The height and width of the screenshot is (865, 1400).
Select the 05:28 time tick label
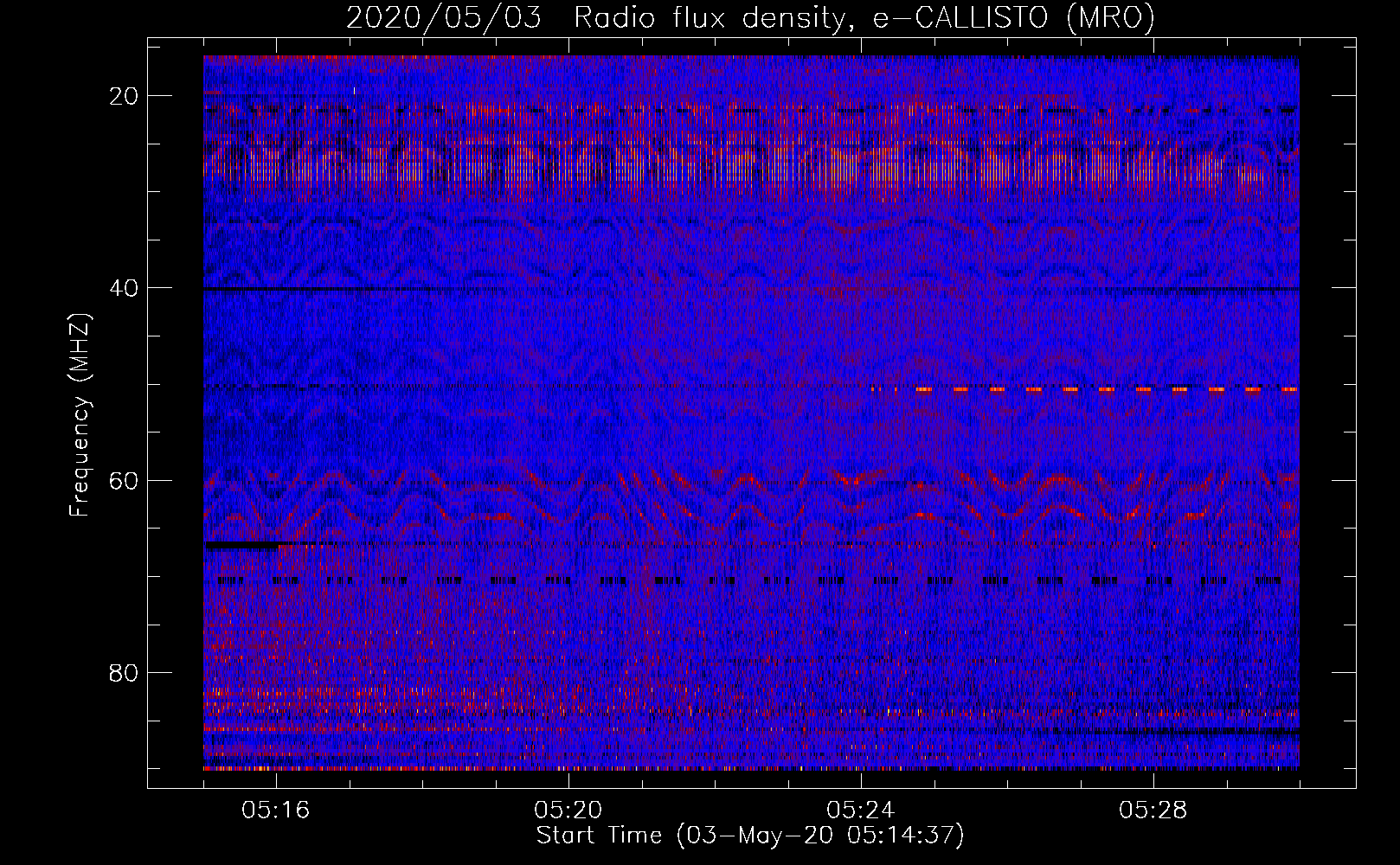[1153, 811]
